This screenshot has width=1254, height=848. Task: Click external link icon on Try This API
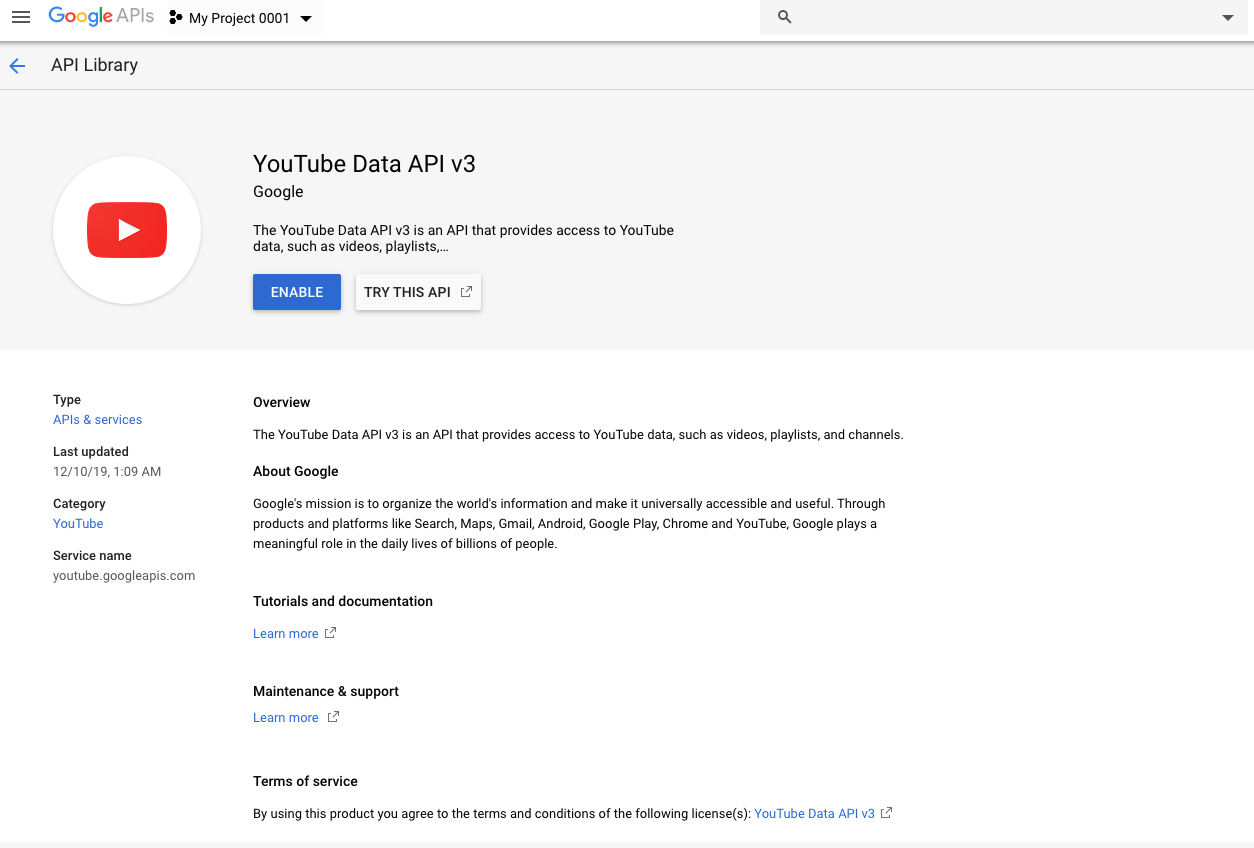(x=466, y=292)
